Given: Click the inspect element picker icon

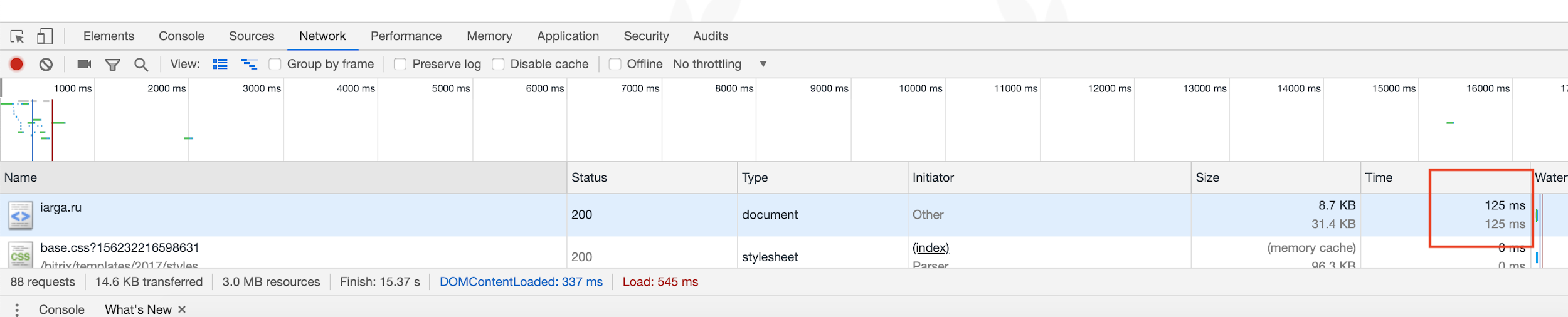Looking at the screenshot, I should click(x=18, y=36).
